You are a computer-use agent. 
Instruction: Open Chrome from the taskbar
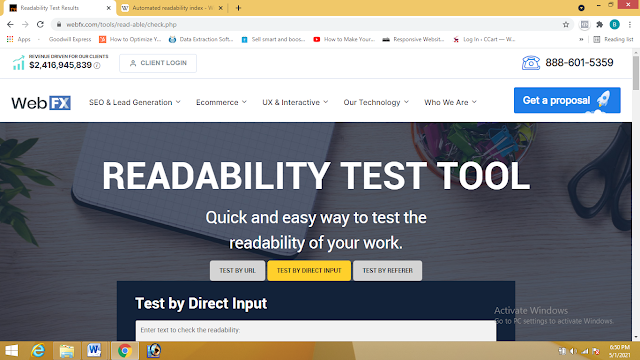(x=124, y=351)
